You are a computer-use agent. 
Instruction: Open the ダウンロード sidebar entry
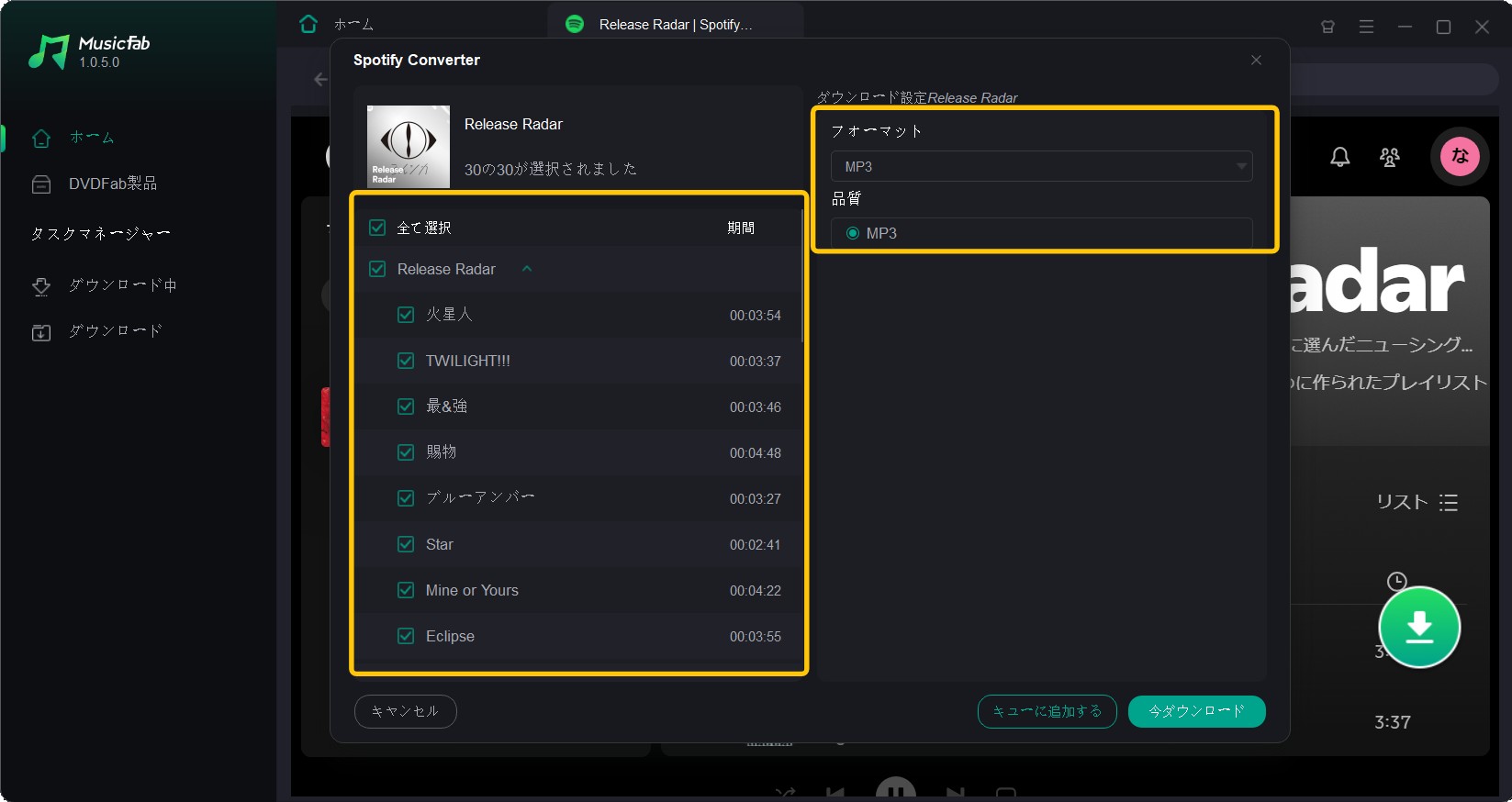coord(115,331)
